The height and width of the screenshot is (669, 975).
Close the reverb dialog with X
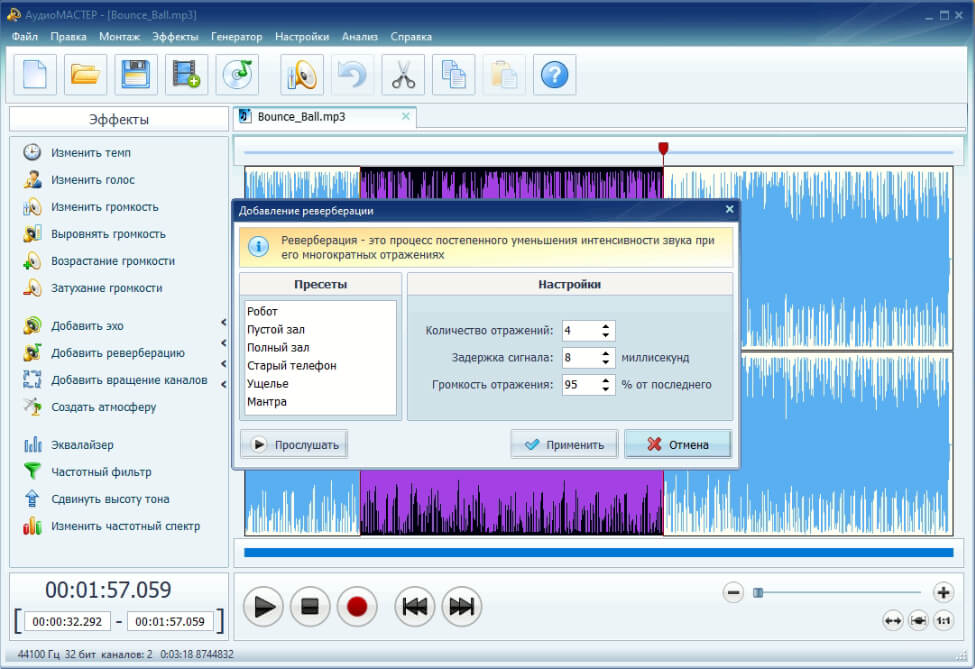[x=729, y=210]
